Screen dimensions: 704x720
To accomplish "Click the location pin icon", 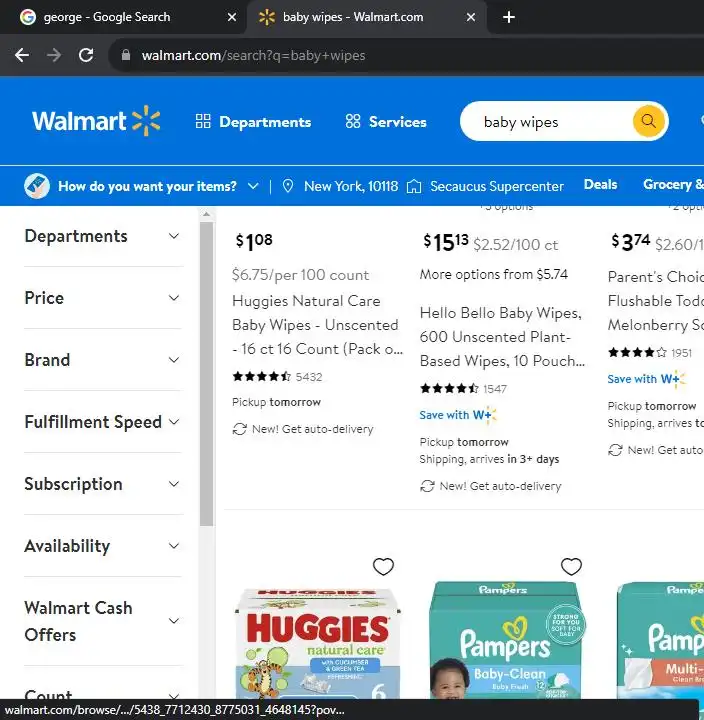I will click(288, 186).
